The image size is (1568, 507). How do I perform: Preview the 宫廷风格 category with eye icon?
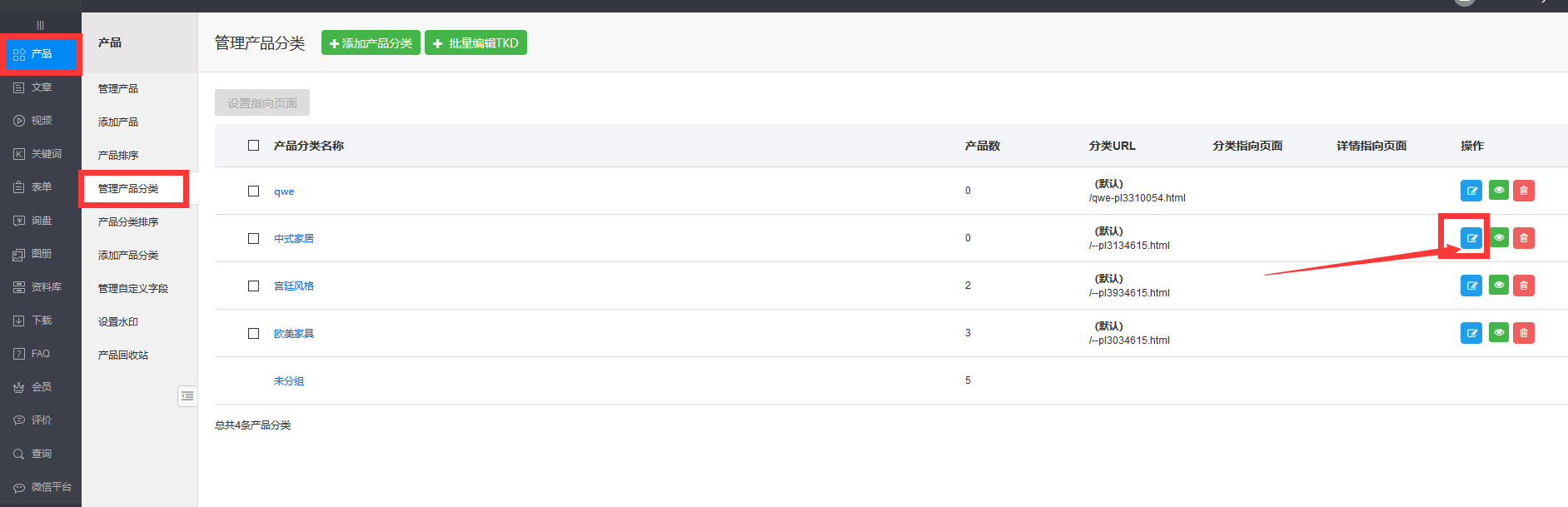(x=1498, y=286)
